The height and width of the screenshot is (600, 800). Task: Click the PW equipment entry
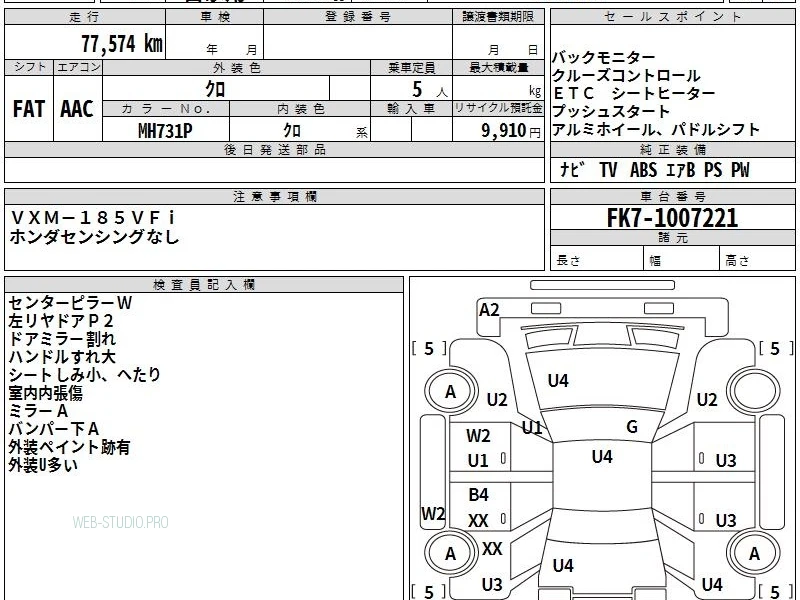point(740,169)
